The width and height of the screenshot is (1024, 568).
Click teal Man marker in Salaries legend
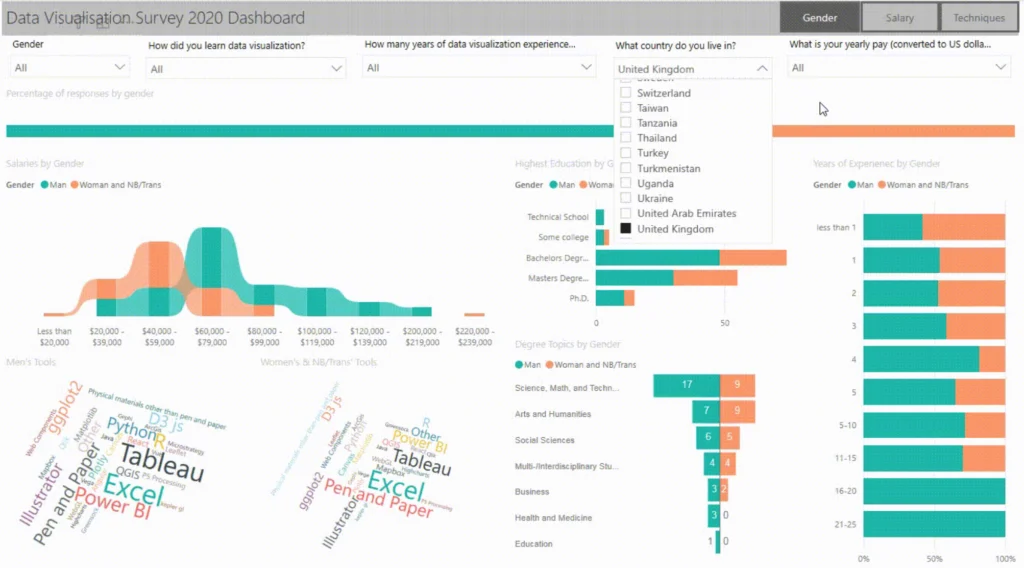pos(45,185)
